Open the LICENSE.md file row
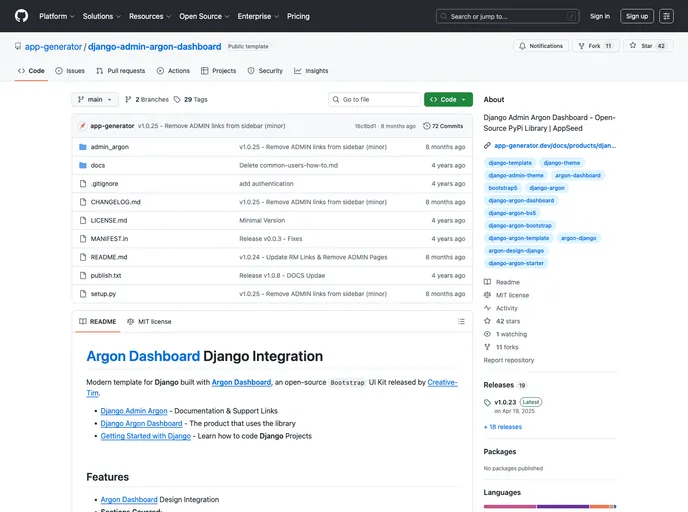 click(x=272, y=220)
